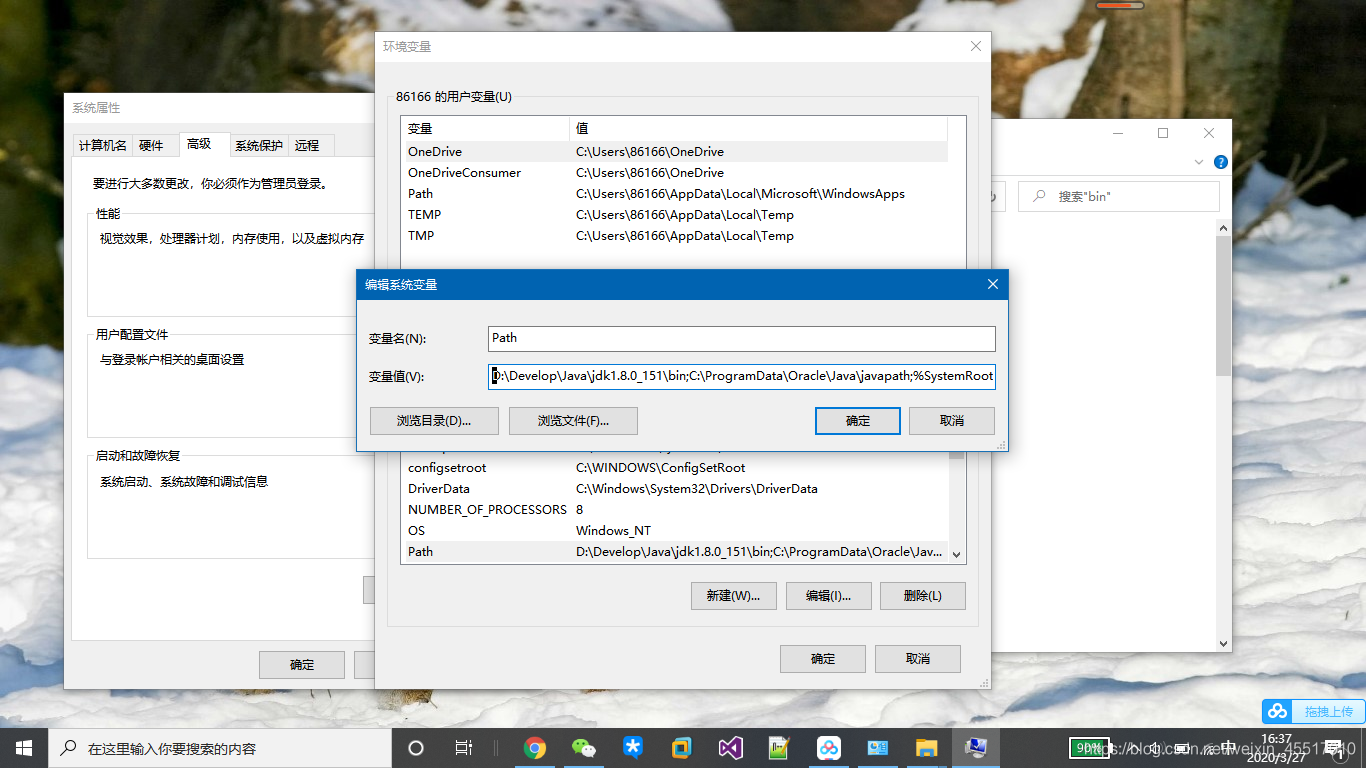Click the battery 90% indicator in tray
This screenshot has width=1366, height=768.
coord(1089,747)
